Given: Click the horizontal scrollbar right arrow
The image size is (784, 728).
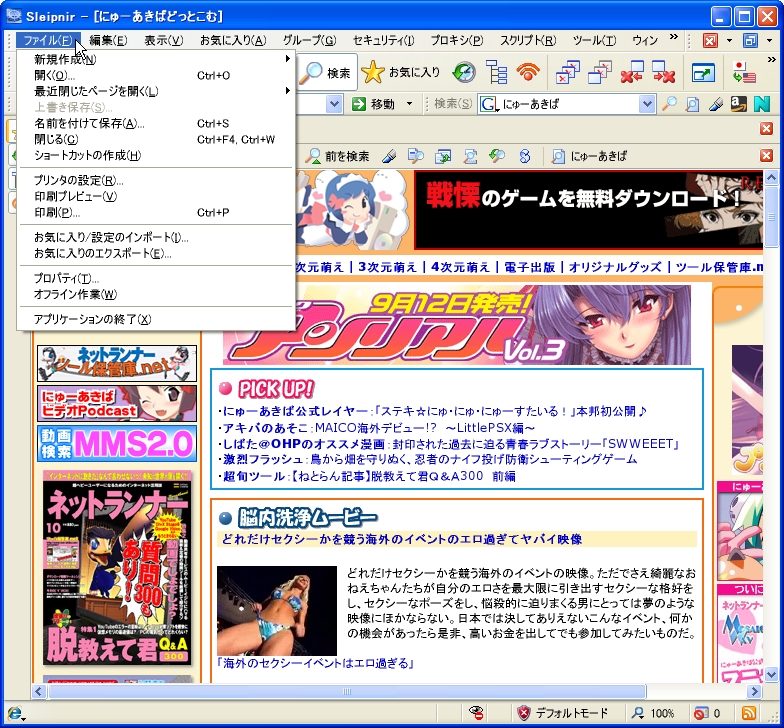Looking at the screenshot, I should 754,692.
